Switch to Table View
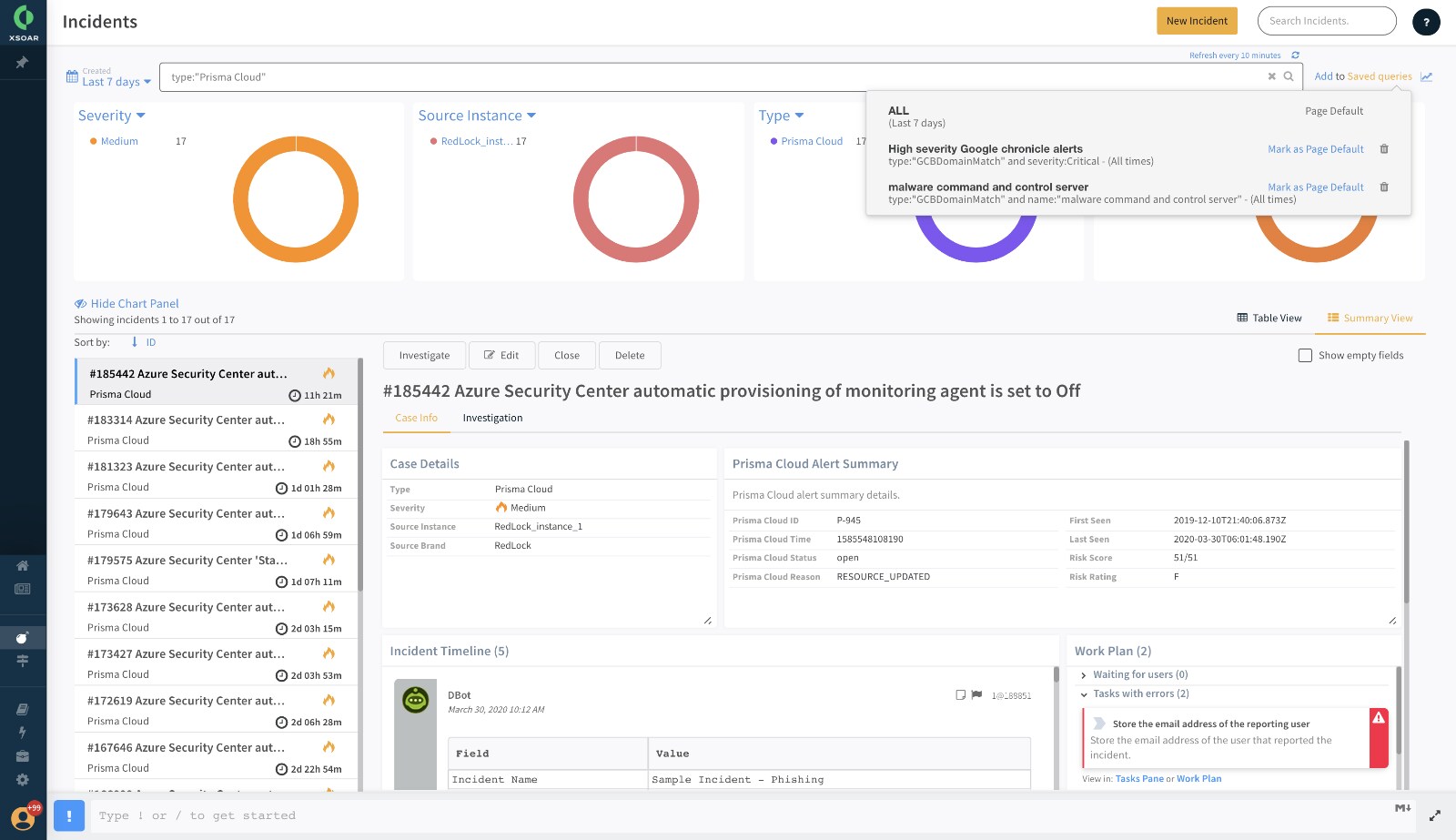 point(1269,319)
